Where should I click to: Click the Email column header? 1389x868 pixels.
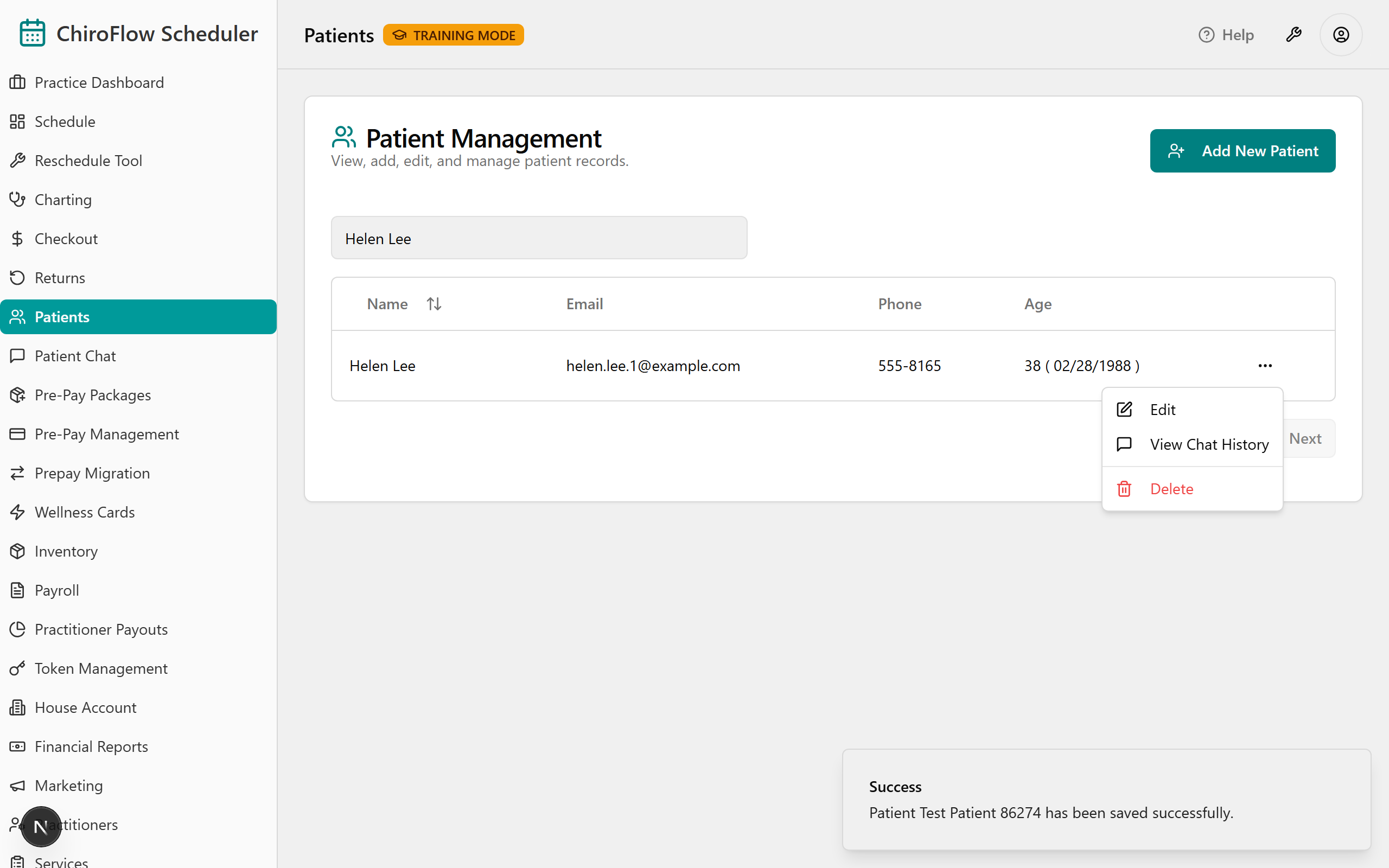584,304
